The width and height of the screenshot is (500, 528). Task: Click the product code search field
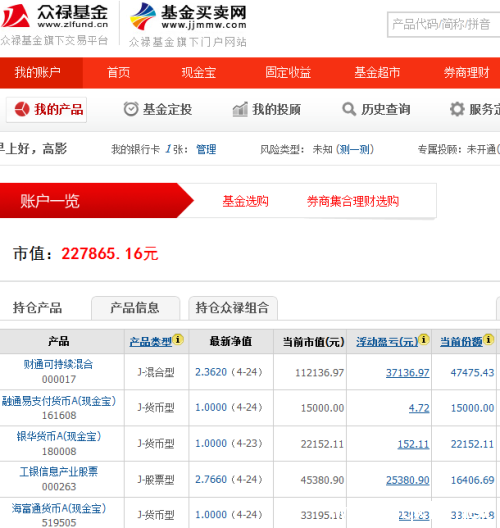coord(444,24)
